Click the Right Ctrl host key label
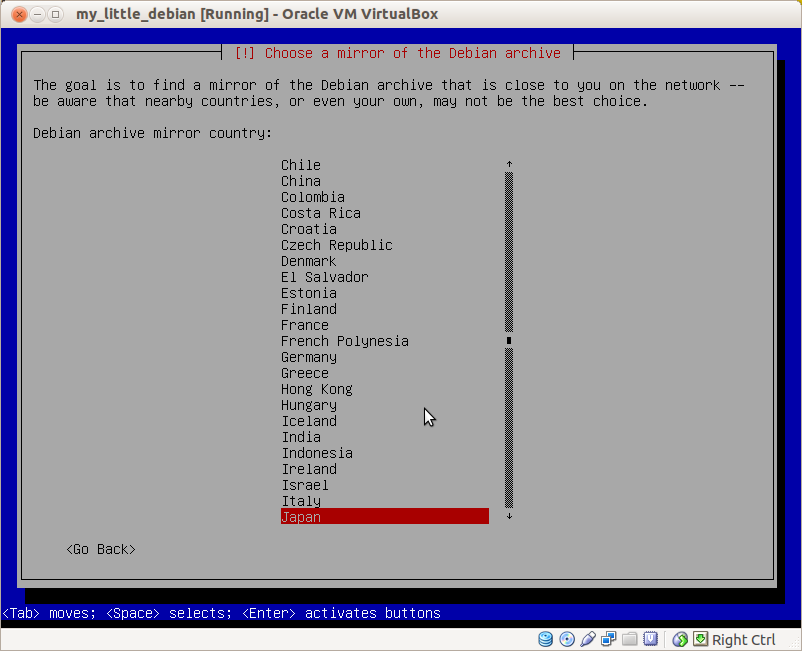 (743, 640)
